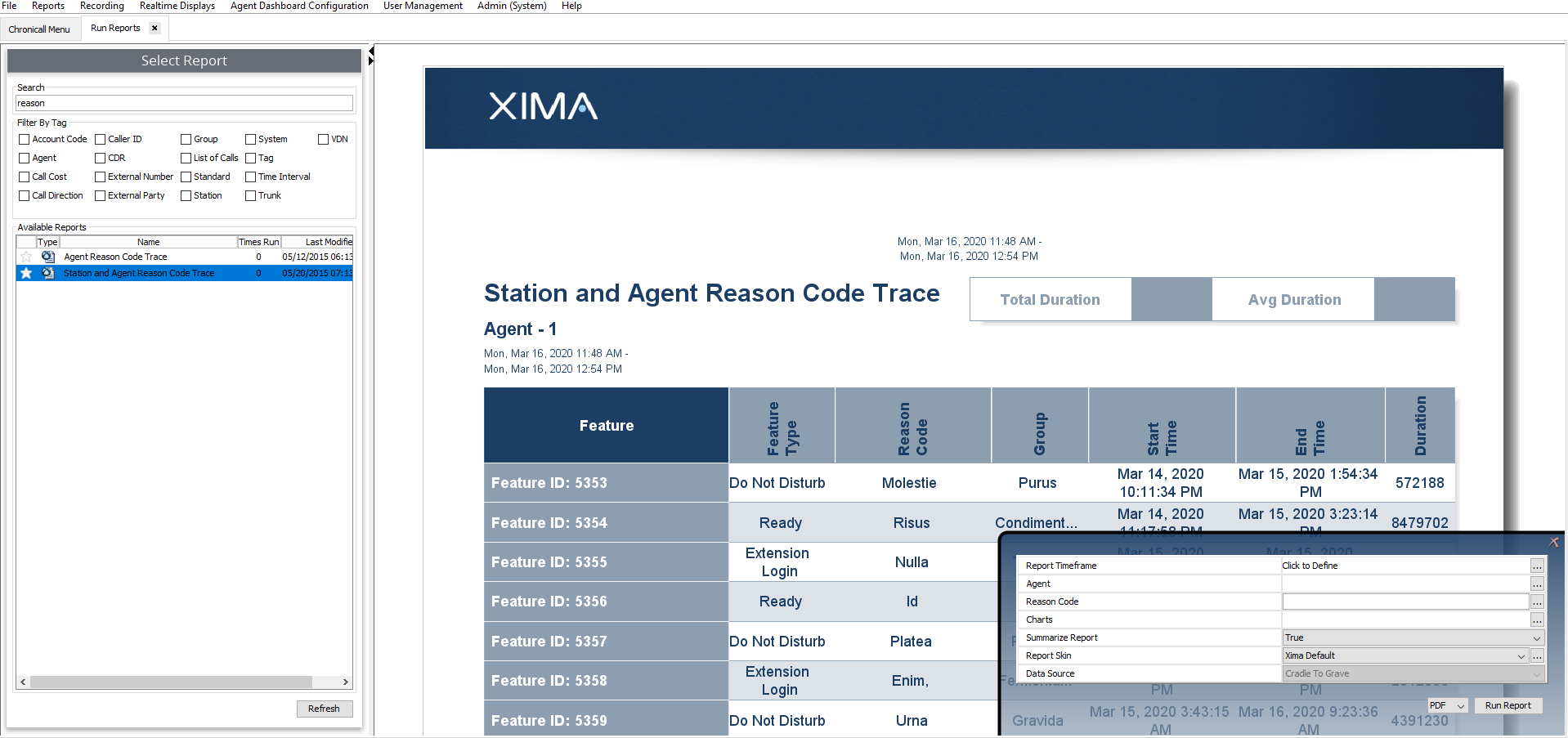Click the Charts parameter value field
The height and width of the screenshot is (738, 1568).
click(x=1405, y=619)
